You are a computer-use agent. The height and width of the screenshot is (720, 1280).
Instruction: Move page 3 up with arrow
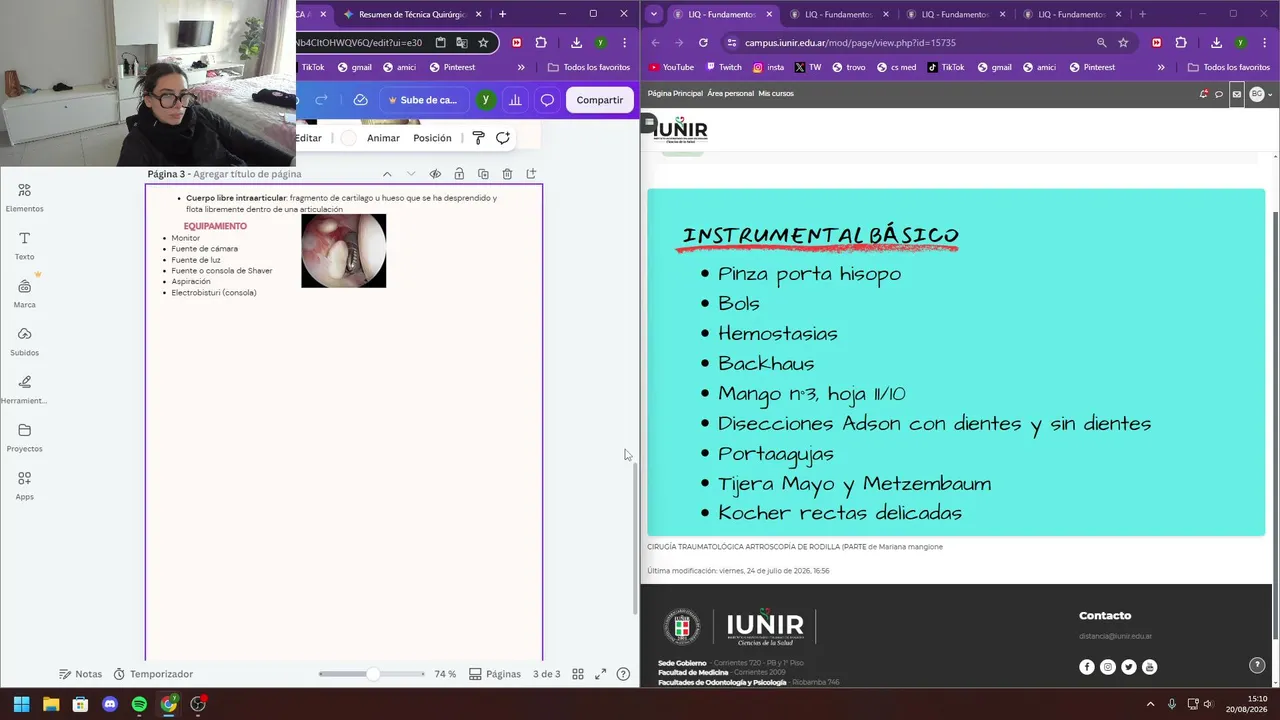[387, 174]
